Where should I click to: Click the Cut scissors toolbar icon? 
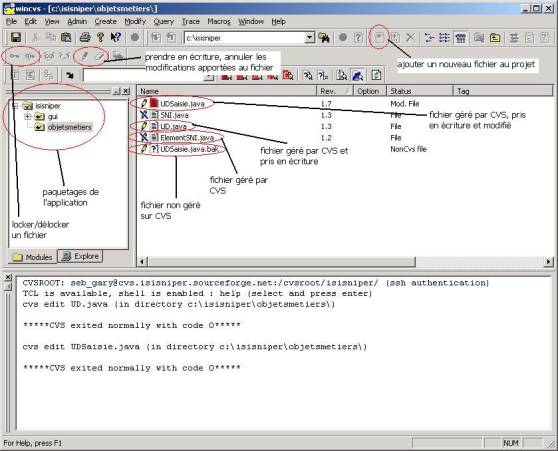point(35,37)
